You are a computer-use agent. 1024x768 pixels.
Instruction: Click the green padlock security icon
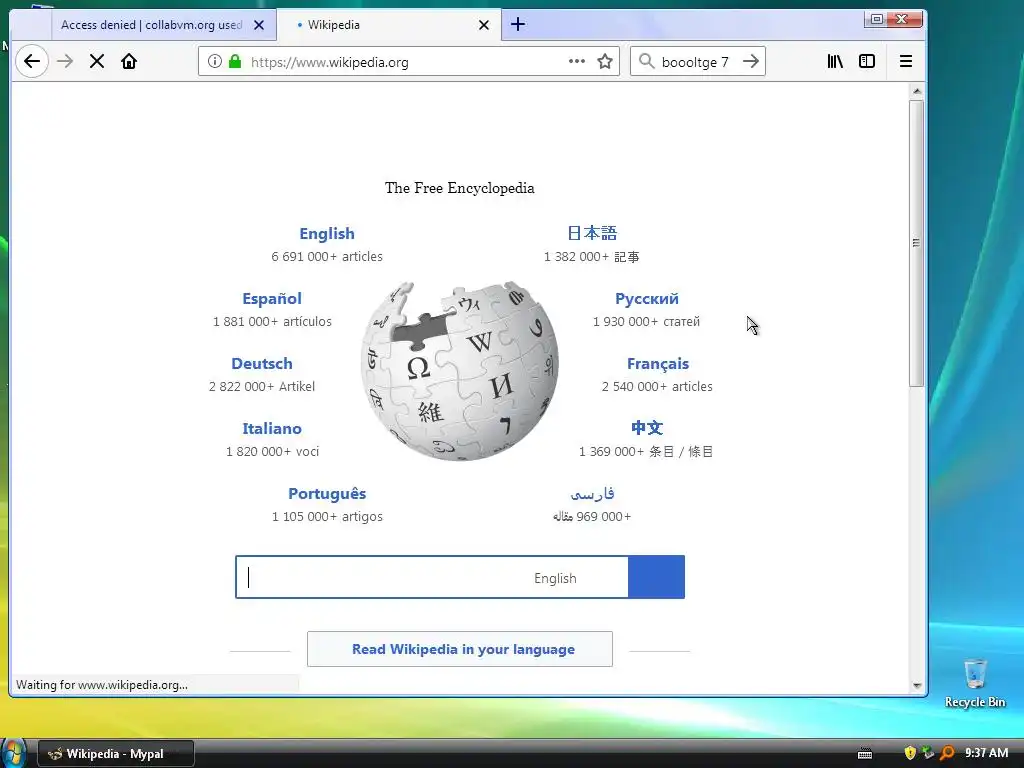click(235, 61)
